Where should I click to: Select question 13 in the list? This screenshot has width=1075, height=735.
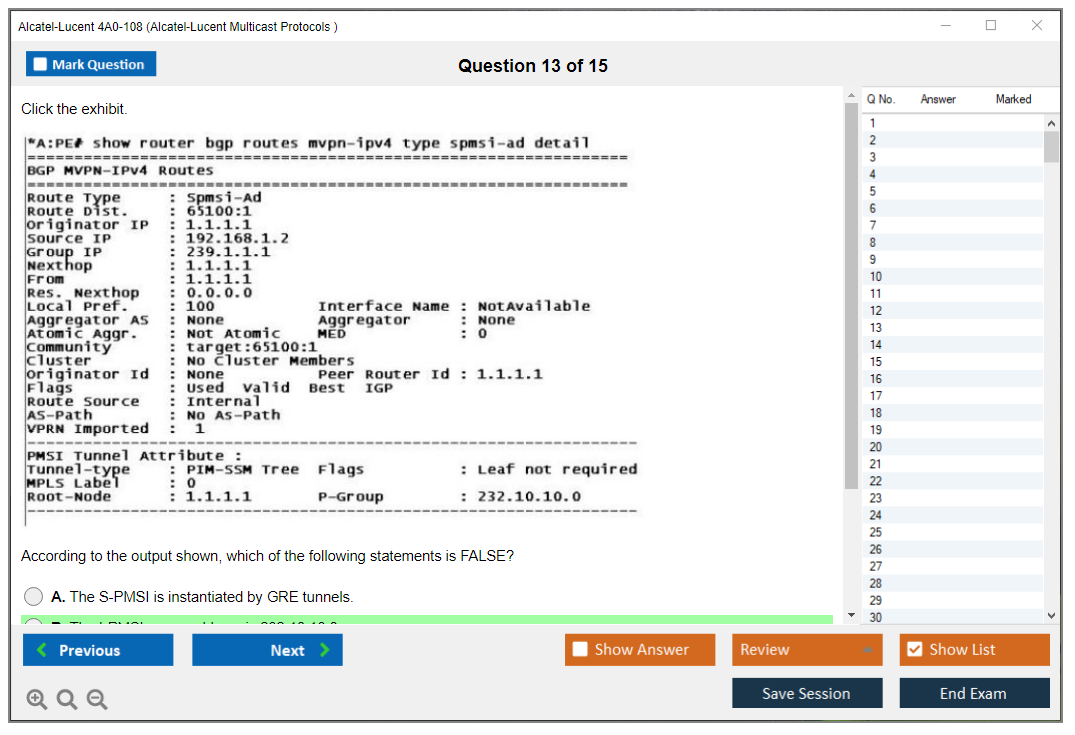[x=876, y=328]
